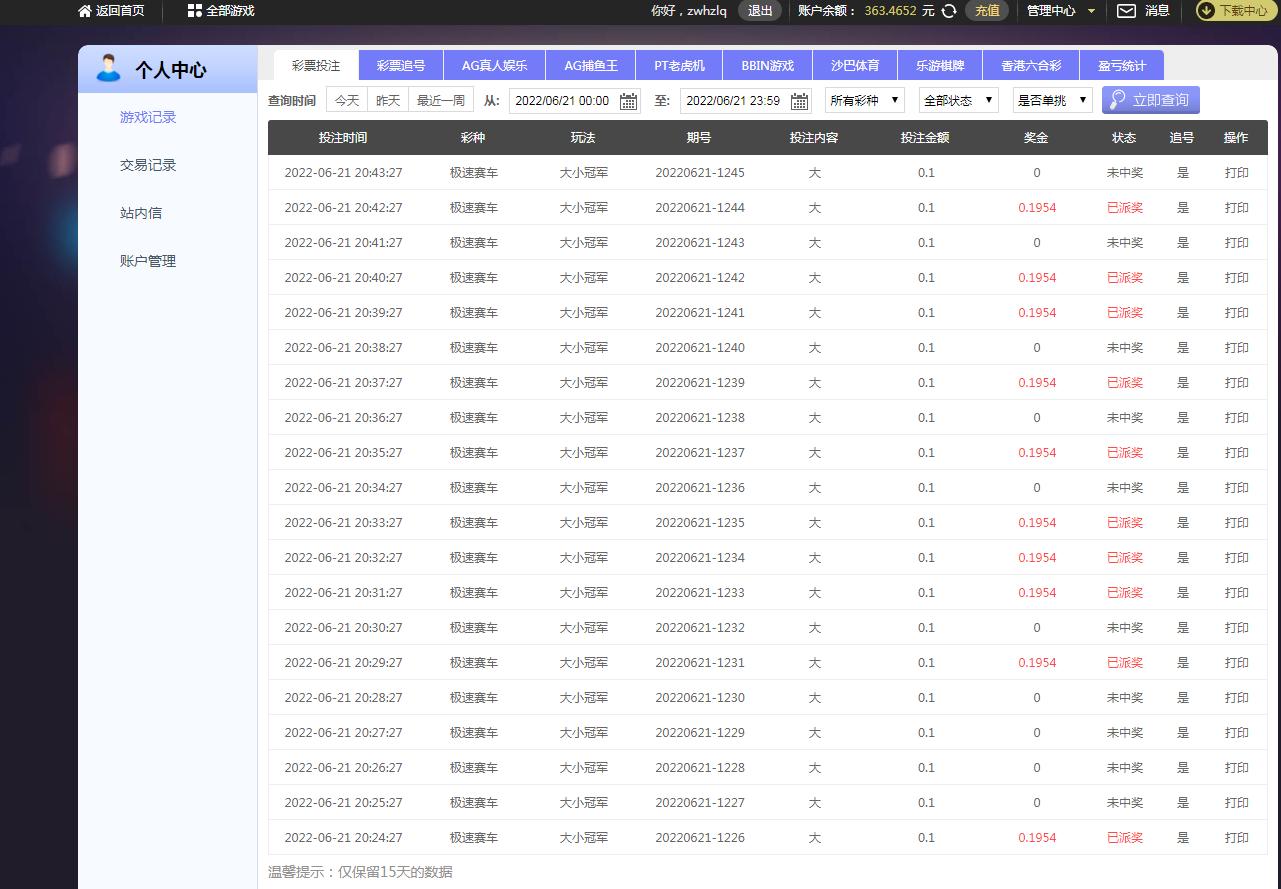1281x889 pixels.
Task: Switch to the 彩票投注 tab
Action: 316,65
